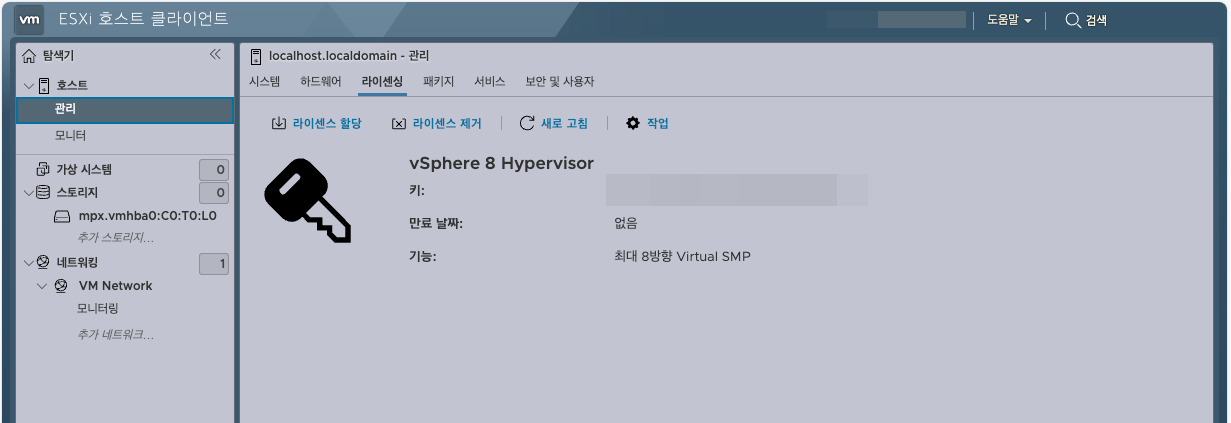Viewport: 1231px width, 423px height.
Task: Click the 기능: label
Action: [423, 257]
